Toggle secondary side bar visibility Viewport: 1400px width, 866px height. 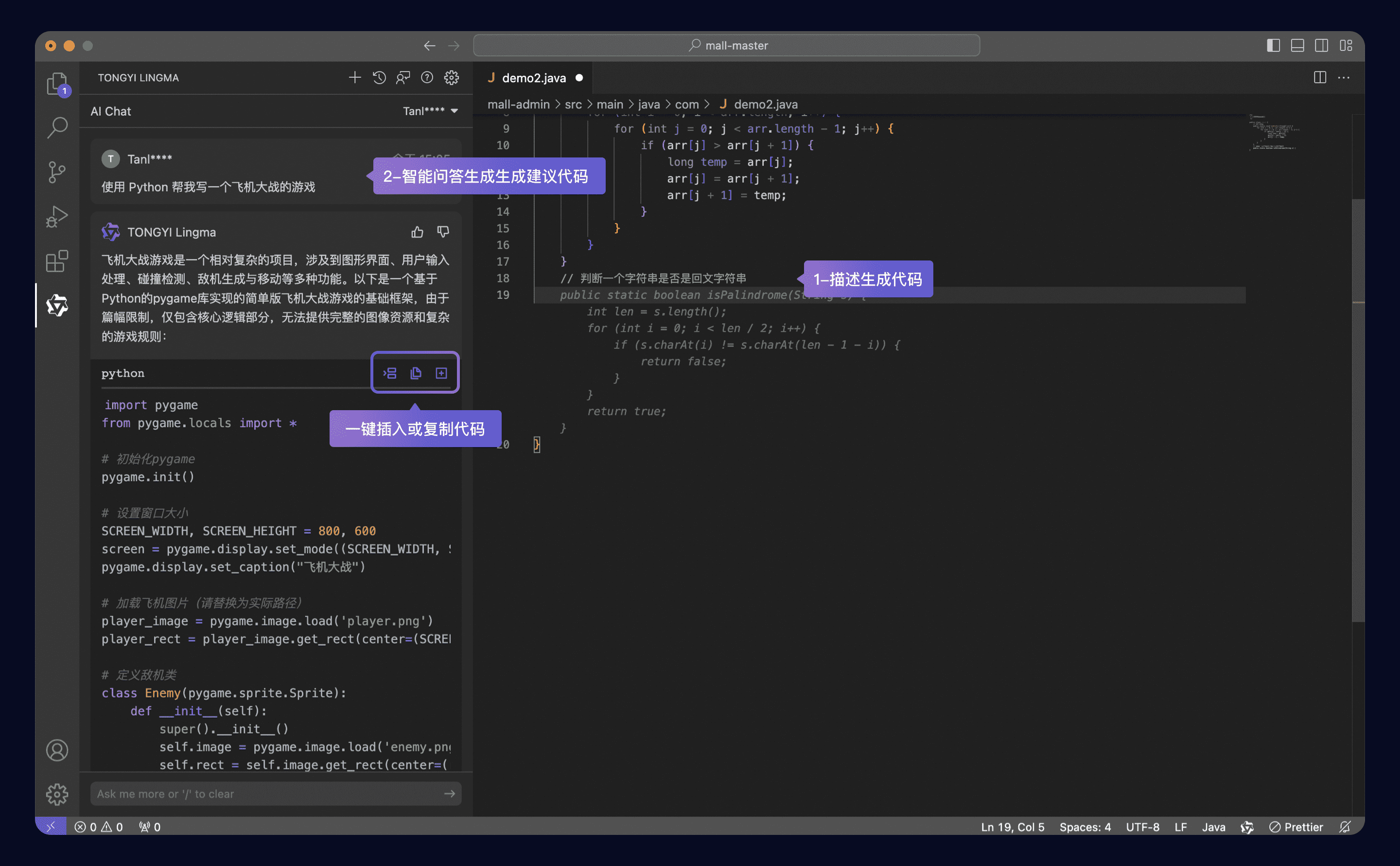click(x=1322, y=45)
